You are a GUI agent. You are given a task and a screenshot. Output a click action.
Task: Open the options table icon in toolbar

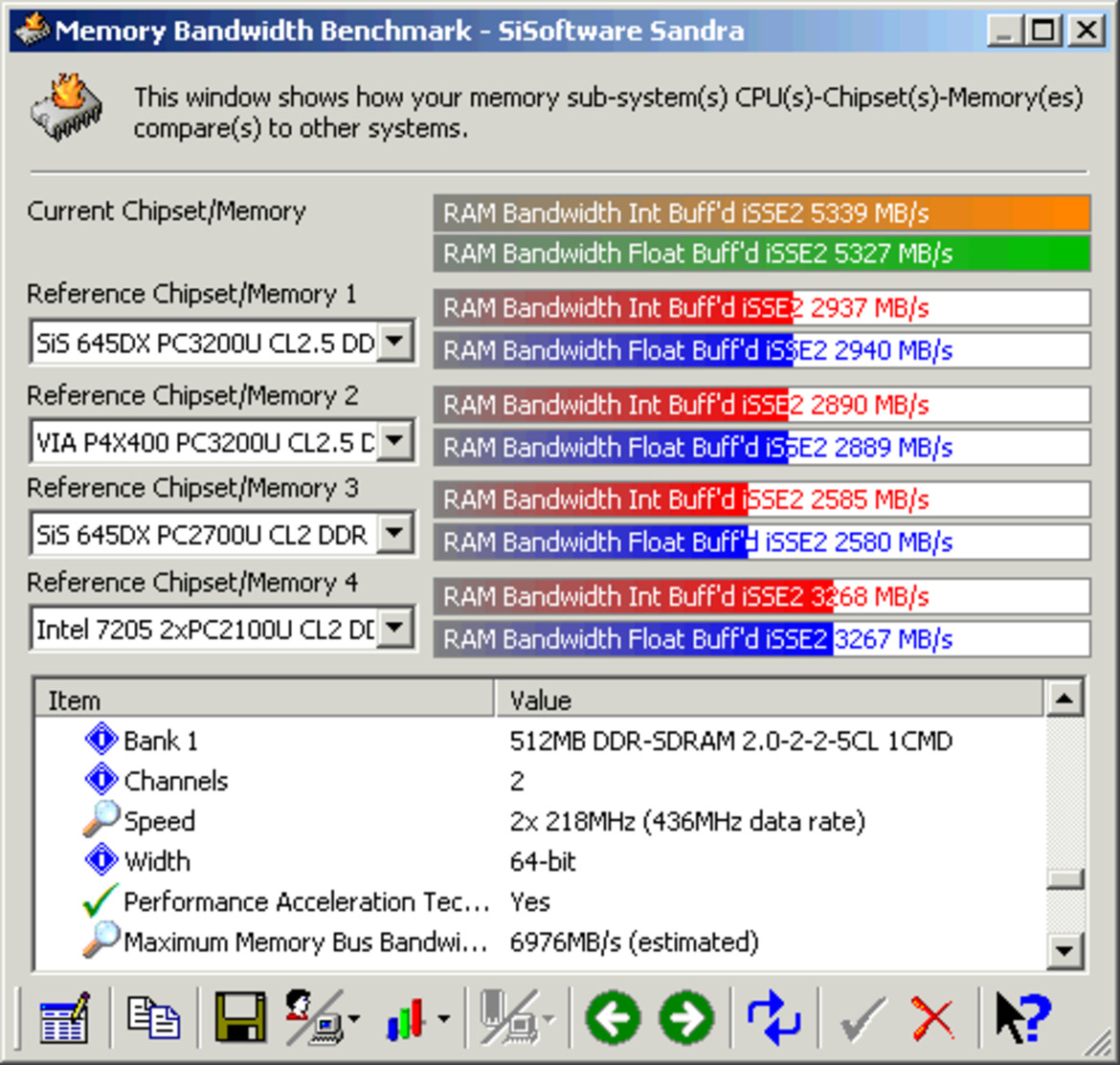[x=64, y=1017]
